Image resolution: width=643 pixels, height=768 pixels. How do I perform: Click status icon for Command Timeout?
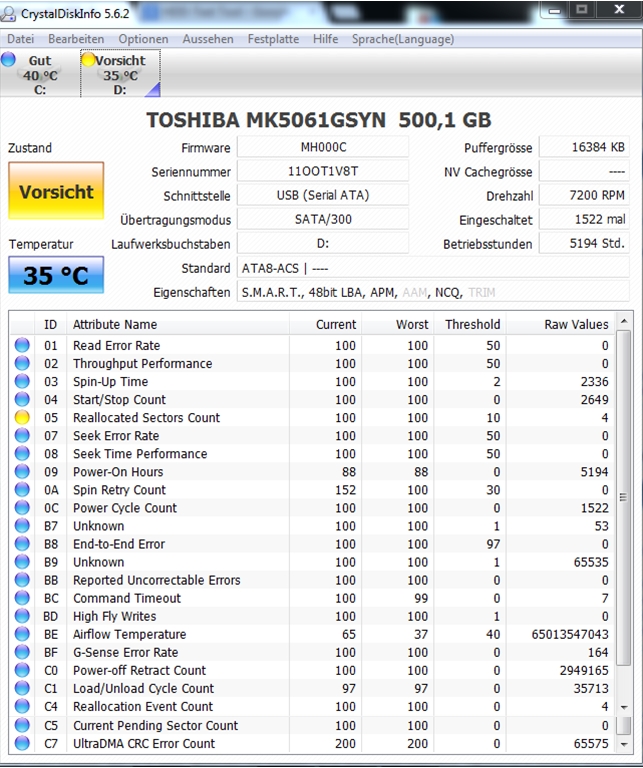click(x=22, y=598)
